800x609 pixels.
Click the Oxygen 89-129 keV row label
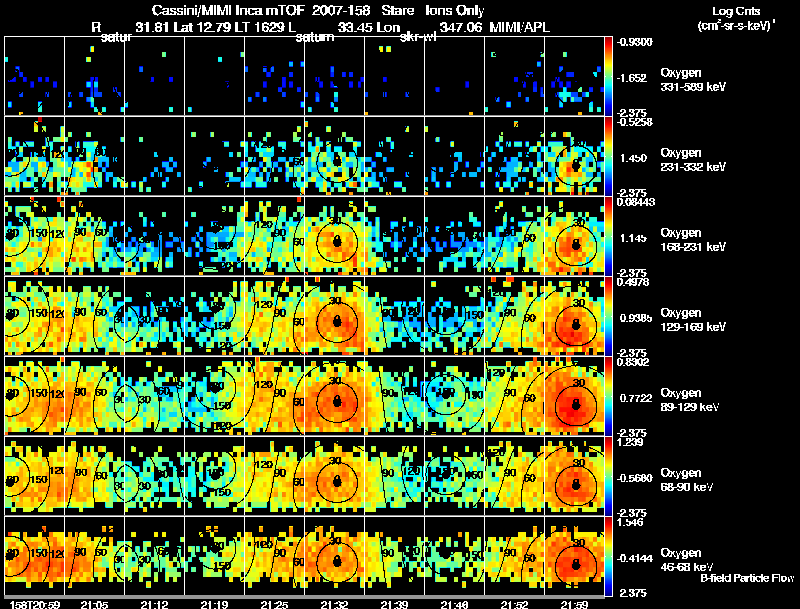(690, 400)
